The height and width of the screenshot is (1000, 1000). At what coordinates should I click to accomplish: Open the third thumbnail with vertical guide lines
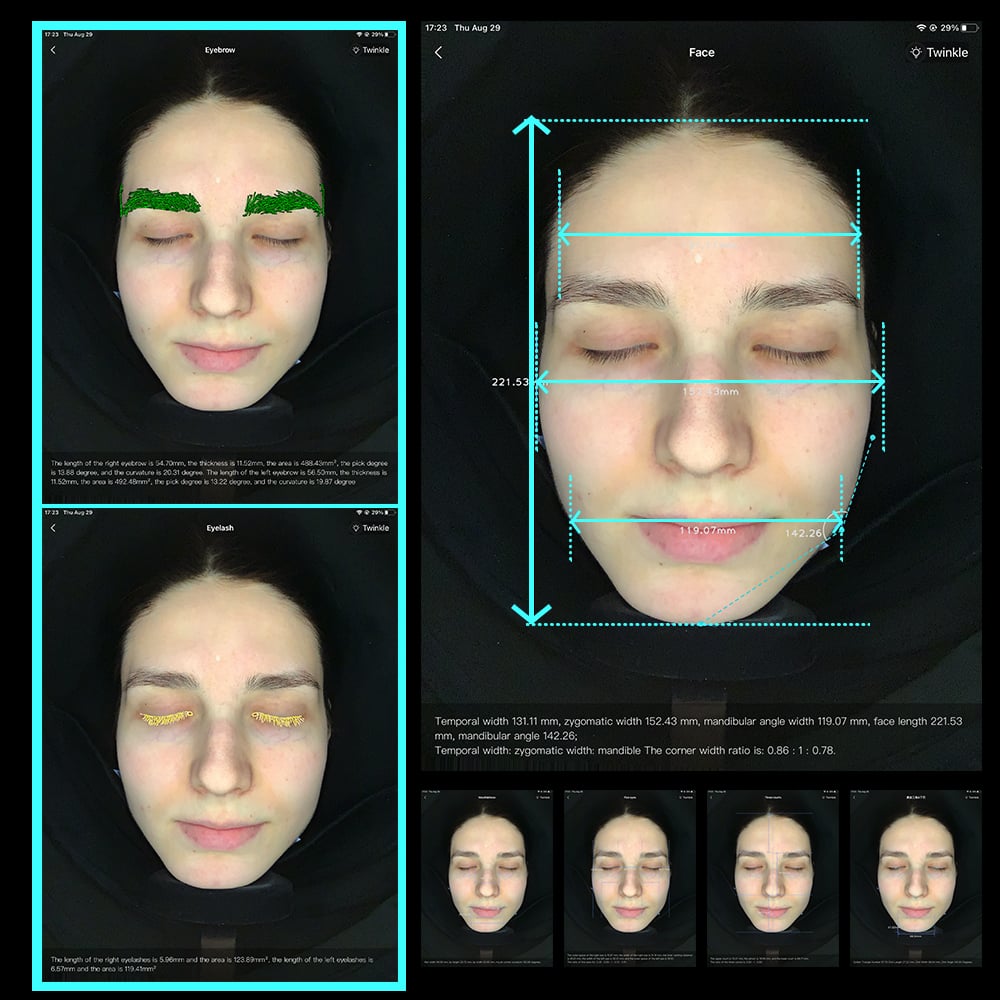click(x=772, y=878)
